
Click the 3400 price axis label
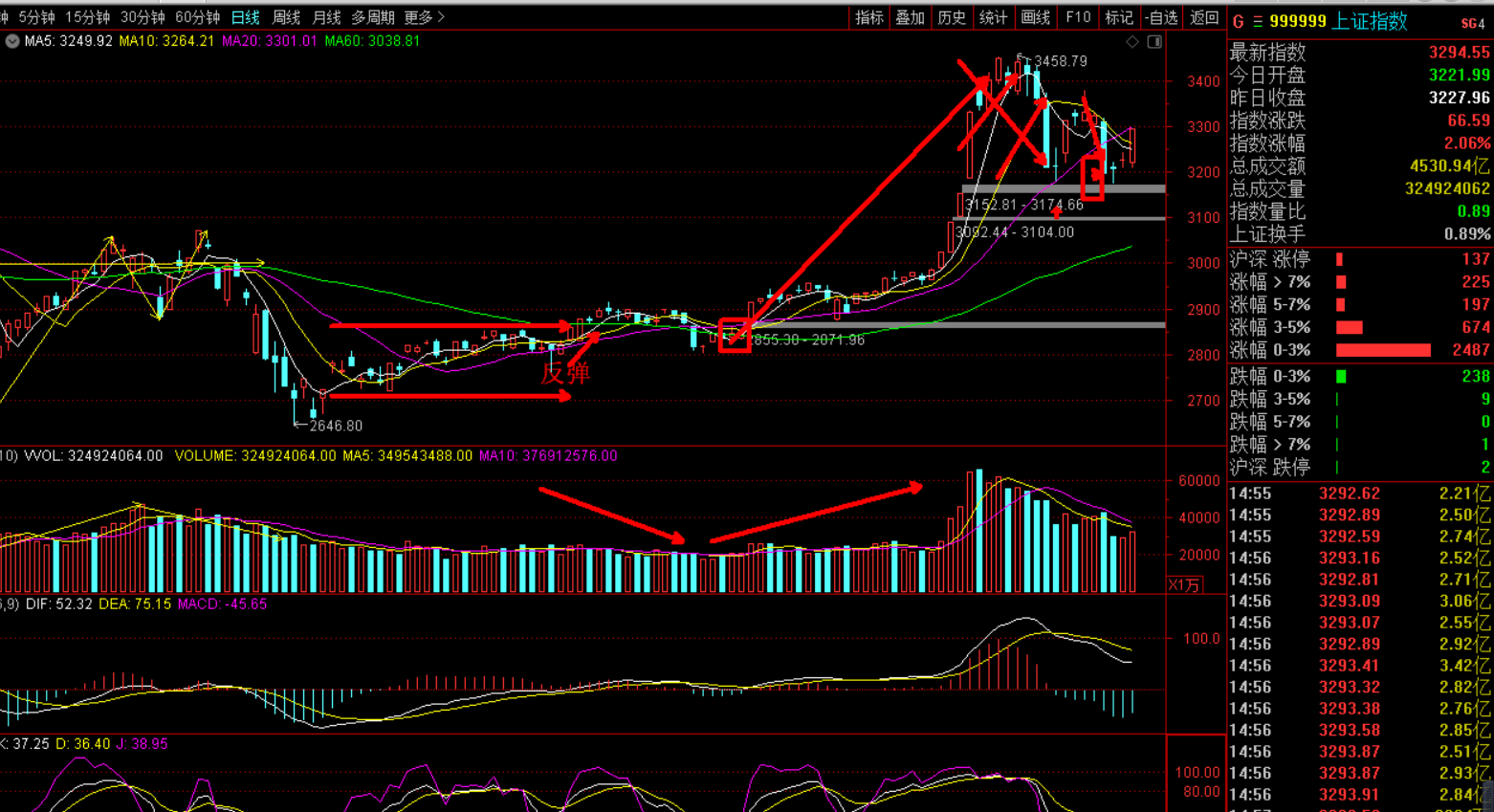[x=1204, y=82]
